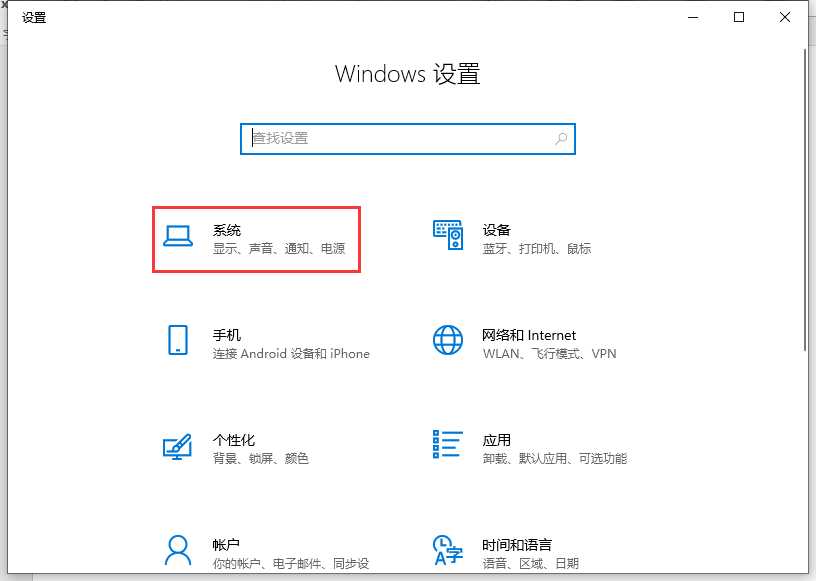816x581 pixels.
Task: Click the text 你的帐户、电子邮件、同步设
Action: (x=291, y=563)
